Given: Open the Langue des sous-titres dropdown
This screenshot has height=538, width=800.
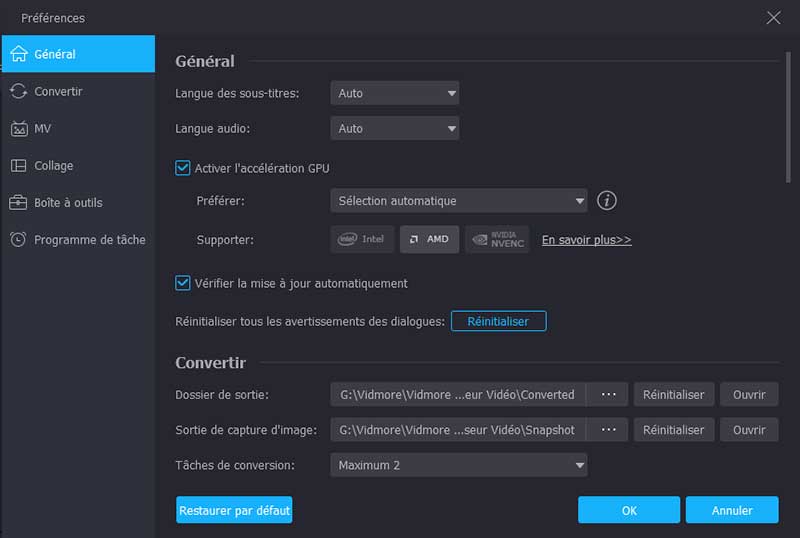Looking at the screenshot, I should [x=394, y=93].
